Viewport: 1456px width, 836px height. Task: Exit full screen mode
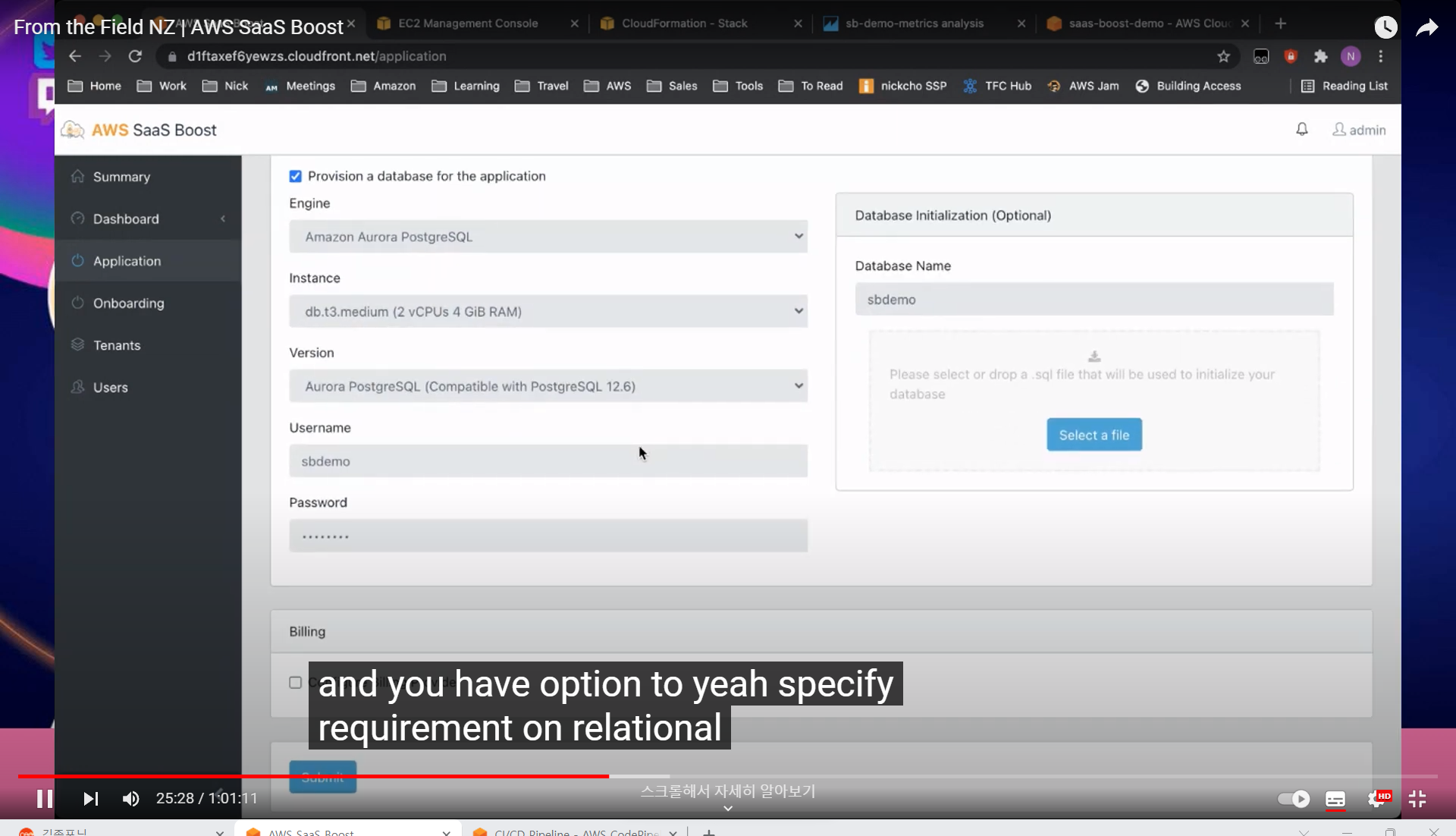click(1417, 799)
